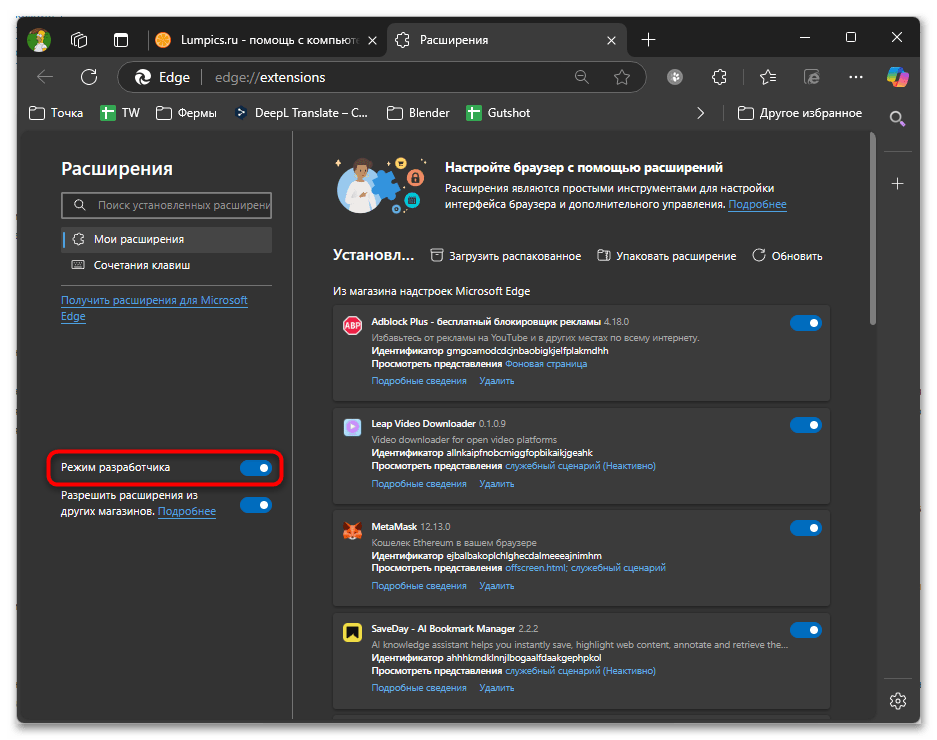The width and height of the screenshot is (937, 740).
Task: Open the Точка favorites folder
Action: pyautogui.click(x=56, y=113)
